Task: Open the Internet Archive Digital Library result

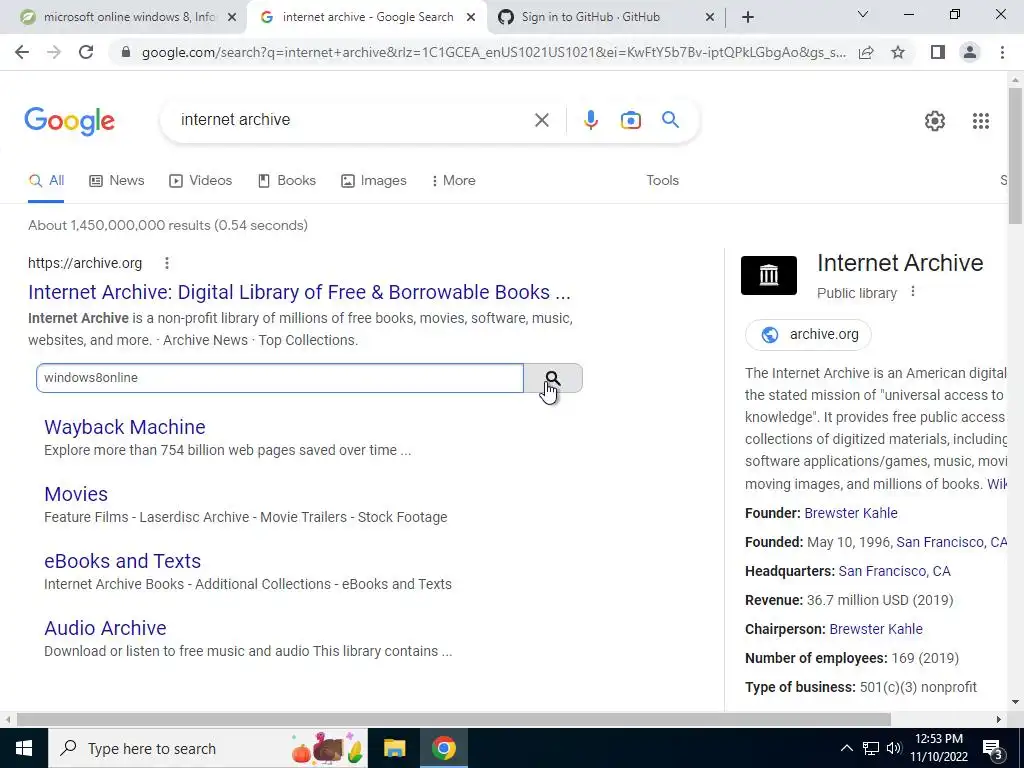Action: click(299, 292)
